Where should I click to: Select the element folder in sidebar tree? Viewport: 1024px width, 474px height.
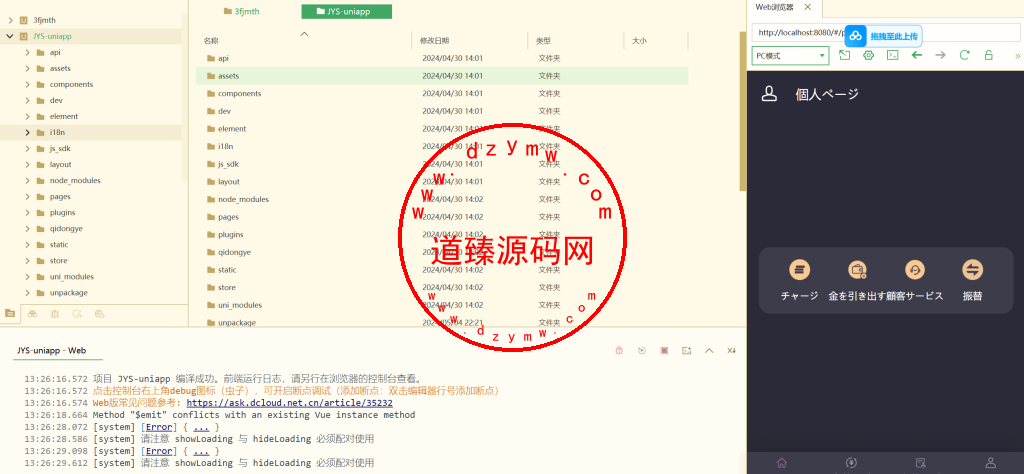click(x=63, y=116)
